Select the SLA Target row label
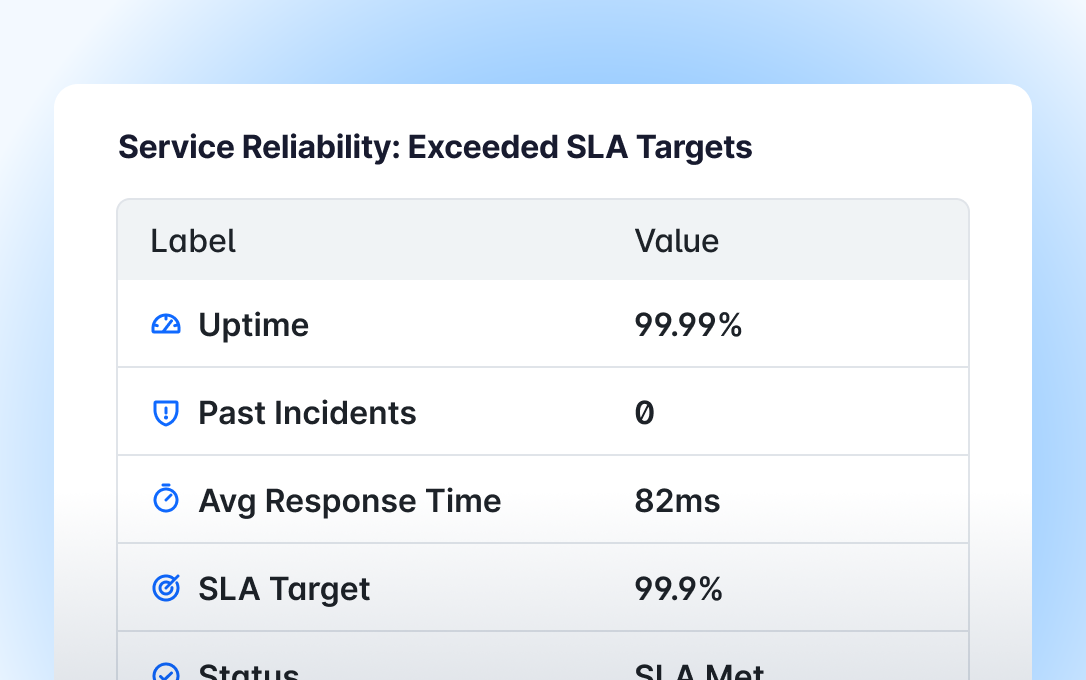 284,589
